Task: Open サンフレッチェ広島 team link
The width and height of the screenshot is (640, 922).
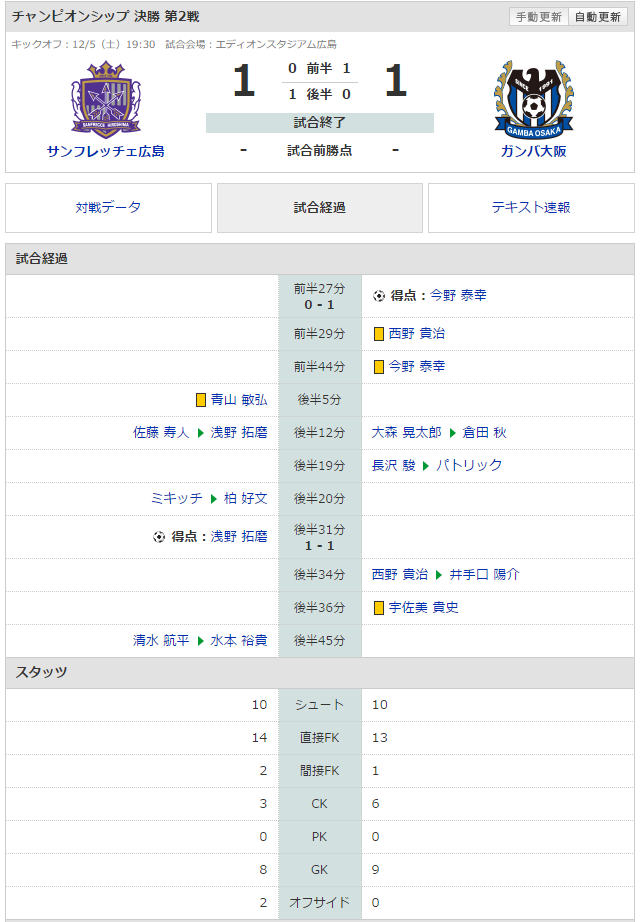Action: pyautogui.click(x=106, y=151)
